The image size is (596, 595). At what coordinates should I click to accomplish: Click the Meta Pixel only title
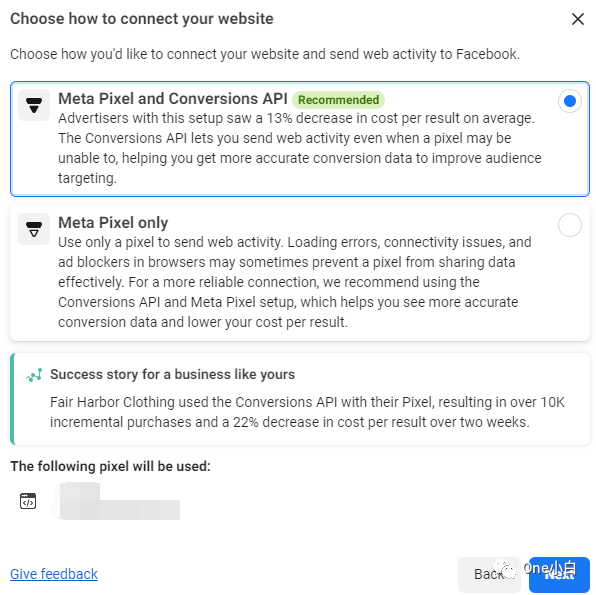pos(113,223)
